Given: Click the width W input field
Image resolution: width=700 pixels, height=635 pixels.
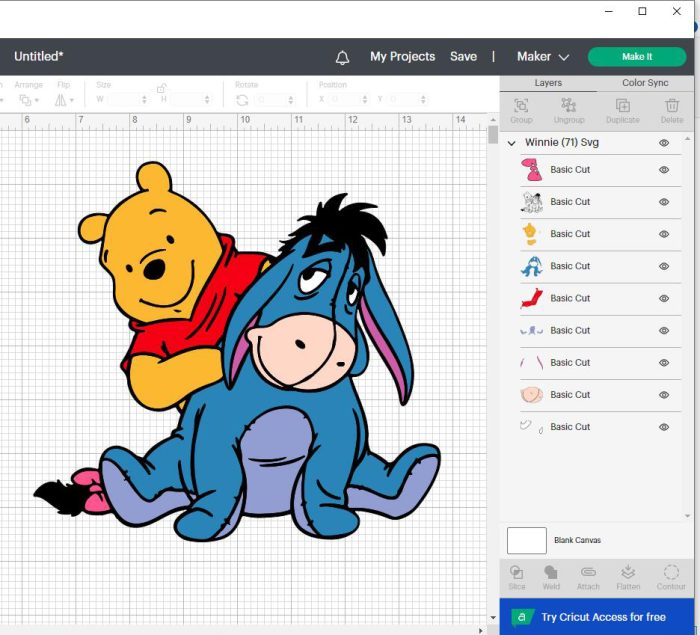Looking at the screenshot, I should (x=123, y=99).
